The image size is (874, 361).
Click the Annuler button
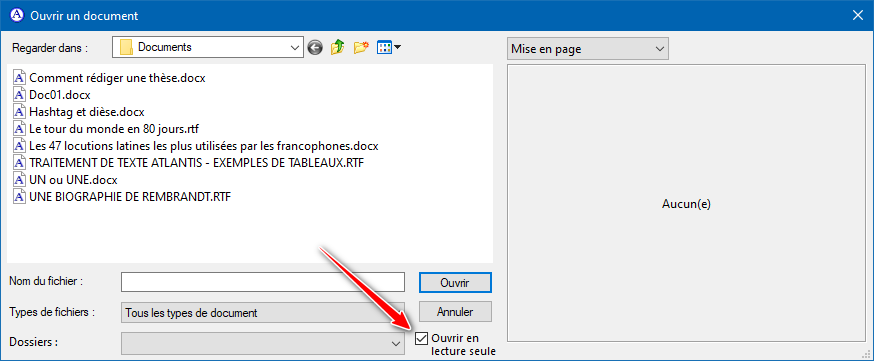455,312
